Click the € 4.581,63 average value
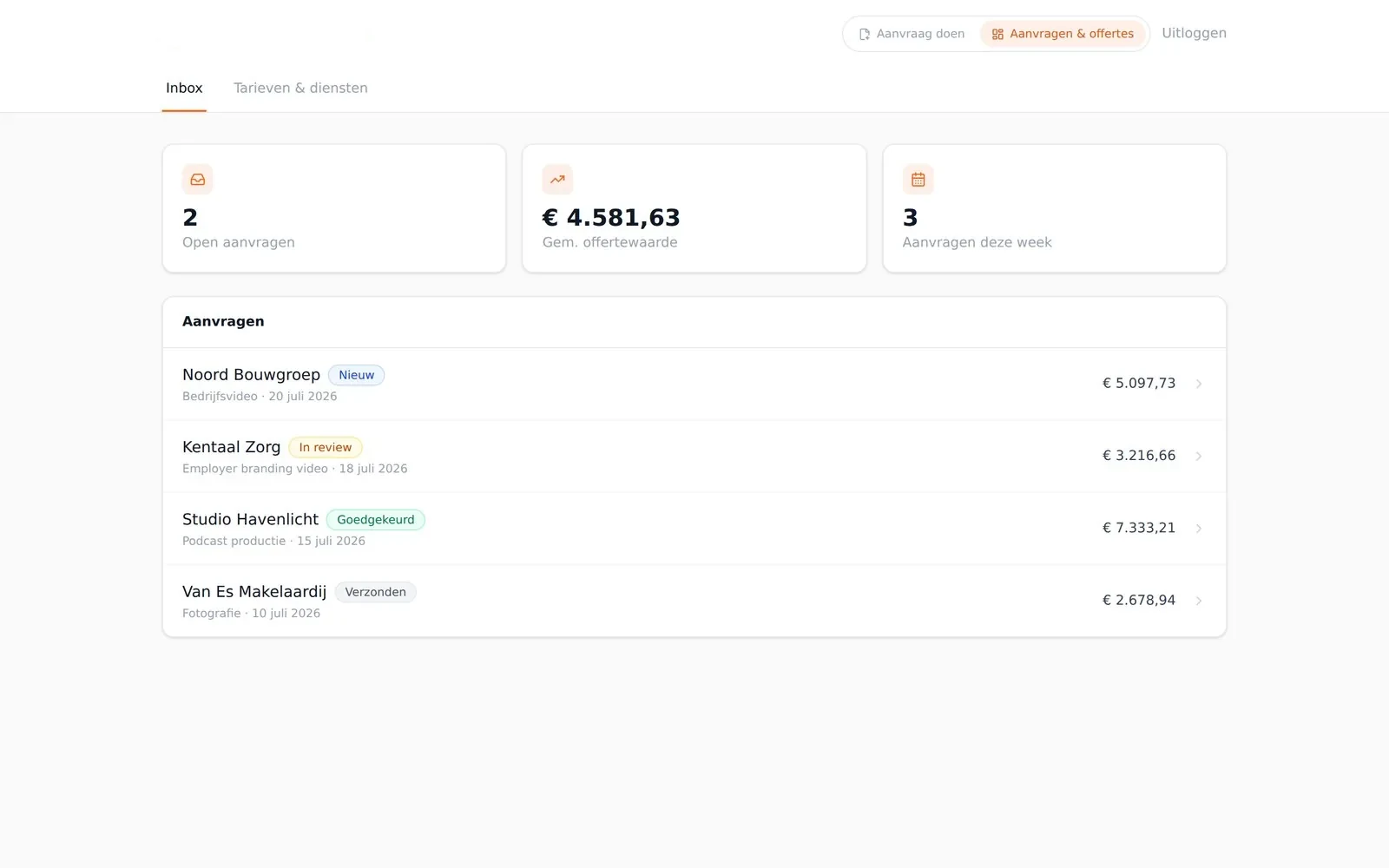 [x=611, y=217]
